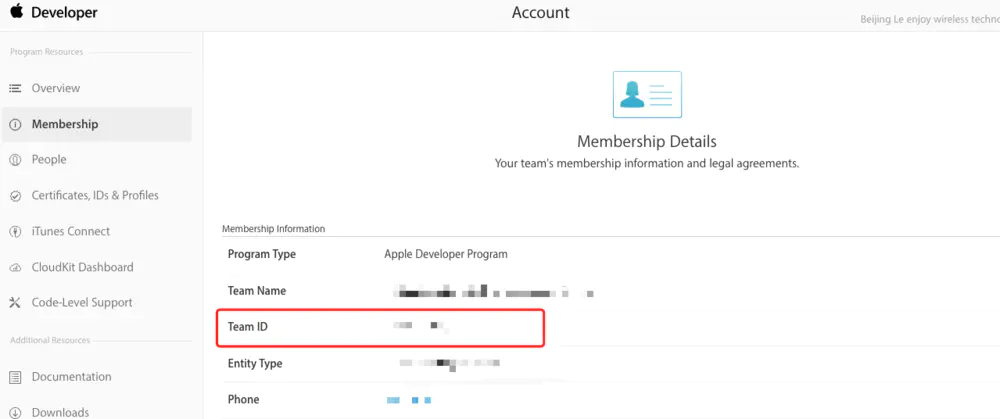Screen dimensions: 1000x419
Task: Click the blurred Team ID value
Action: [421, 327]
